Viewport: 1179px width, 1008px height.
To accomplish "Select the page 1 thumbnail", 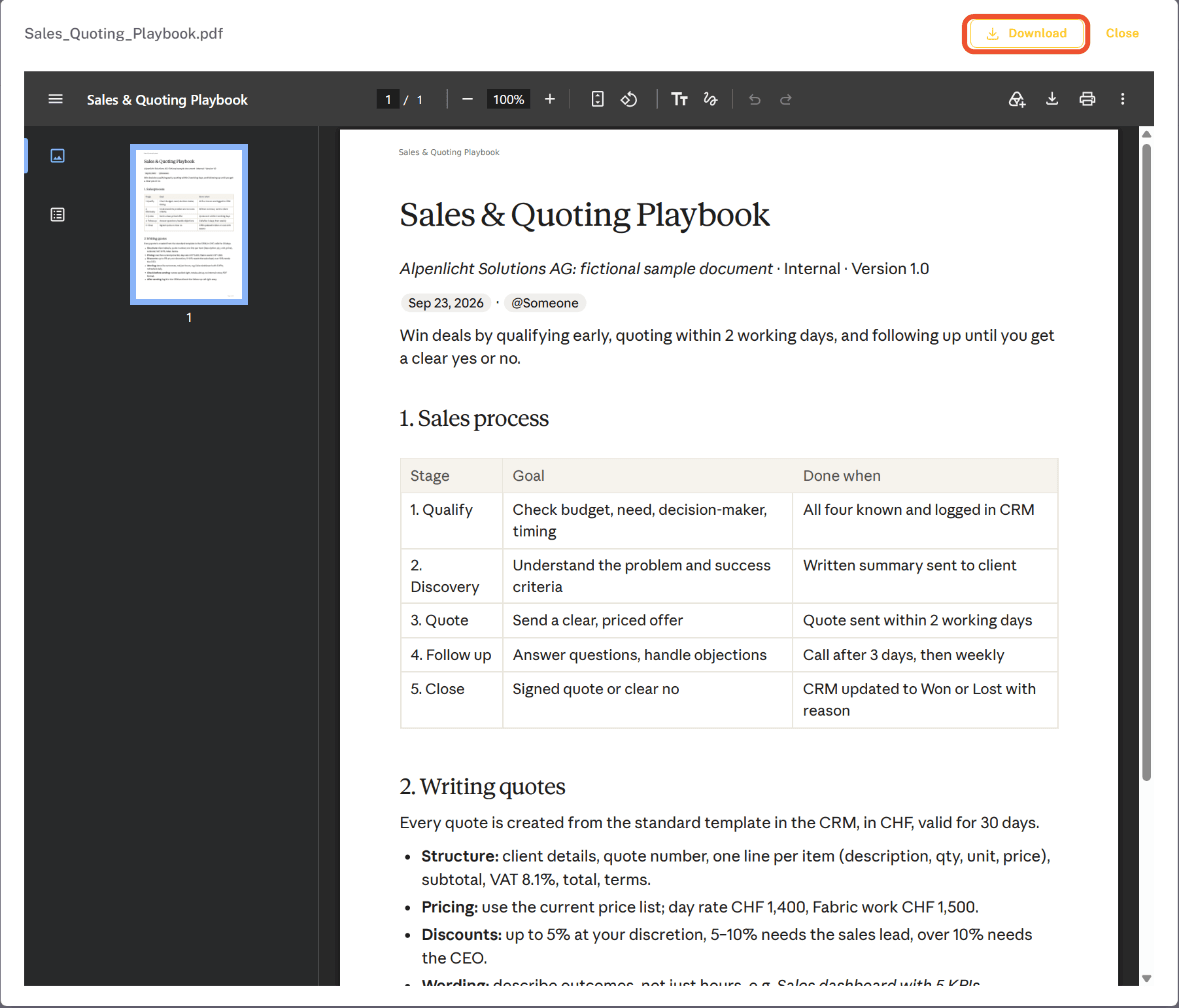I will (x=189, y=224).
